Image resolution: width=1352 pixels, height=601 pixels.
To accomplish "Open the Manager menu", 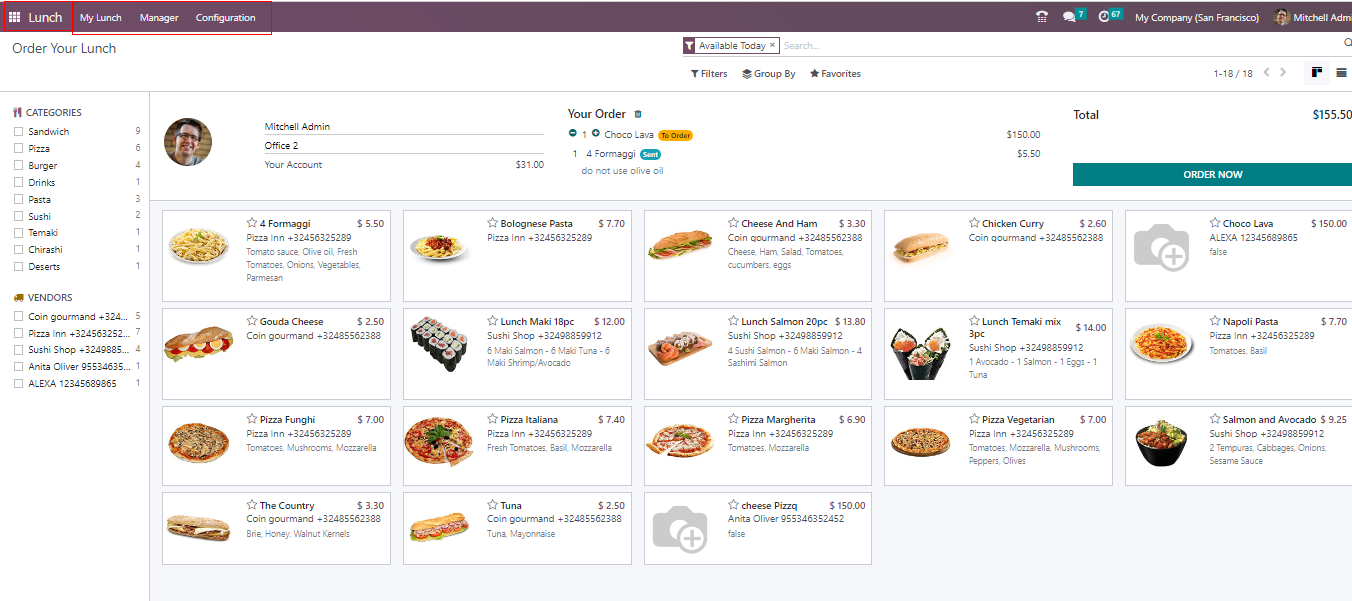I will [x=159, y=18].
